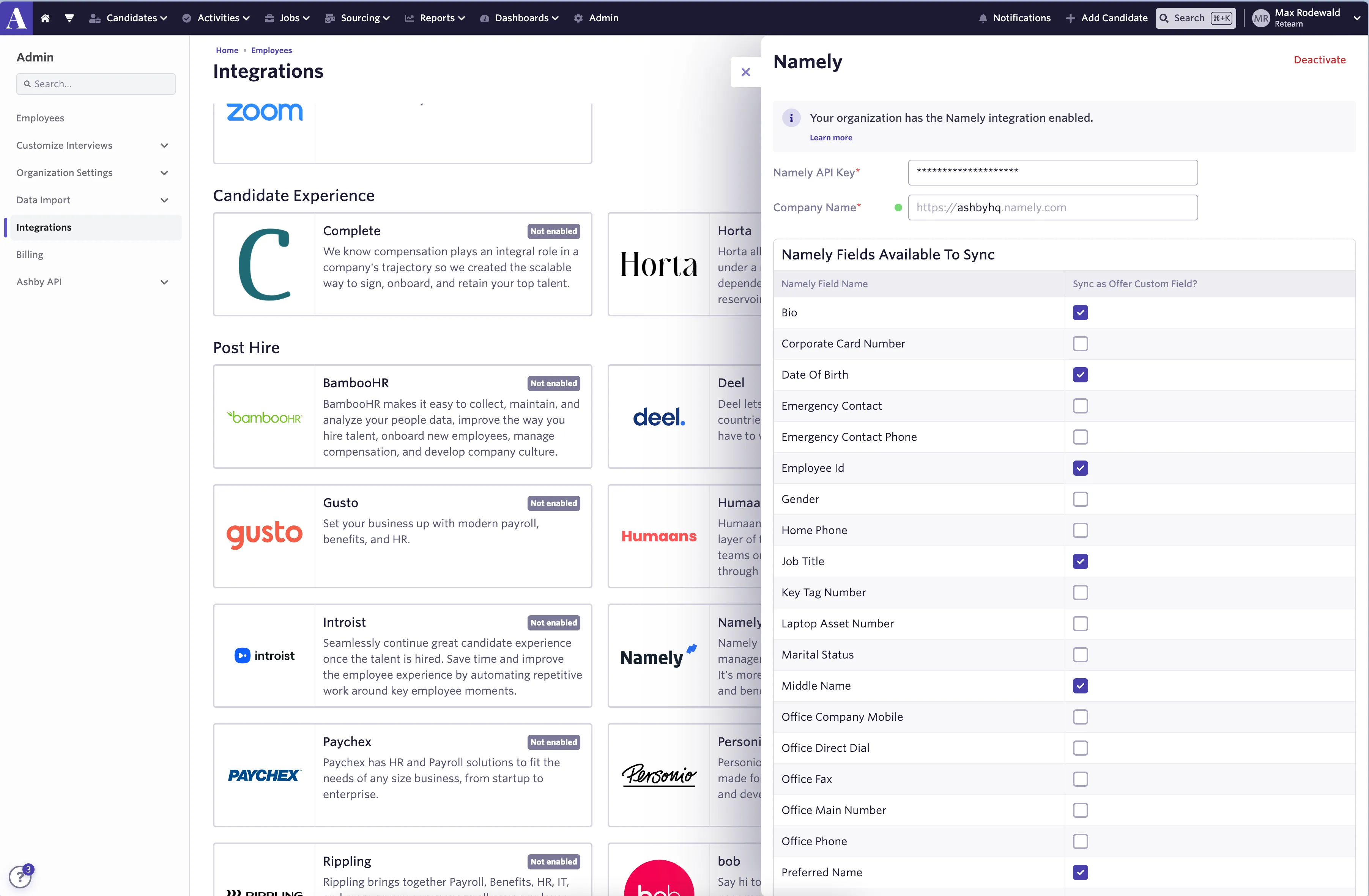The image size is (1369, 896).
Task: Open the Reports dropdown menu
Action: (435, 18)
